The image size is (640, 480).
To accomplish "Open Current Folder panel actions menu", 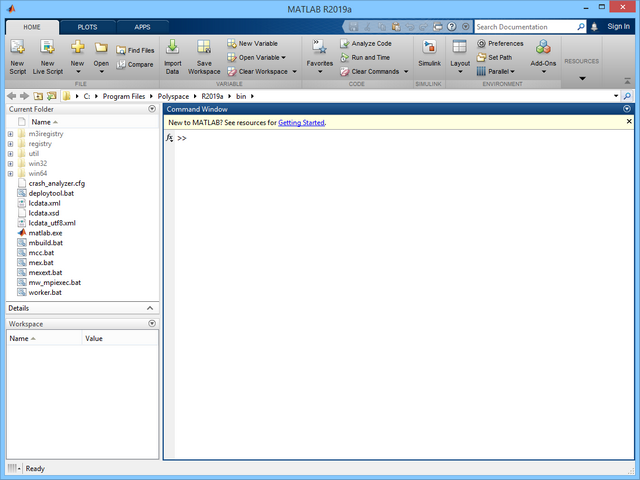I will [152, 109].
